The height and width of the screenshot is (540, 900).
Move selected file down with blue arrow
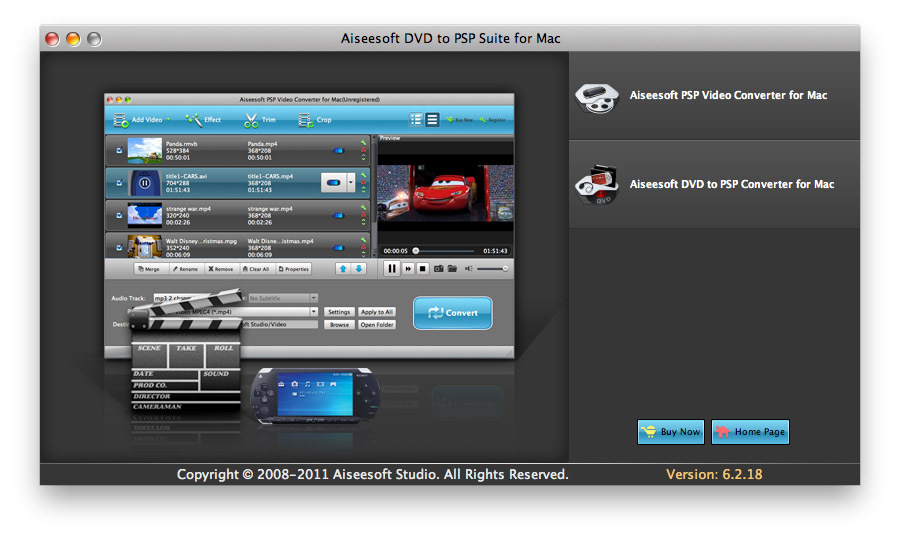(x=359, y=268)
